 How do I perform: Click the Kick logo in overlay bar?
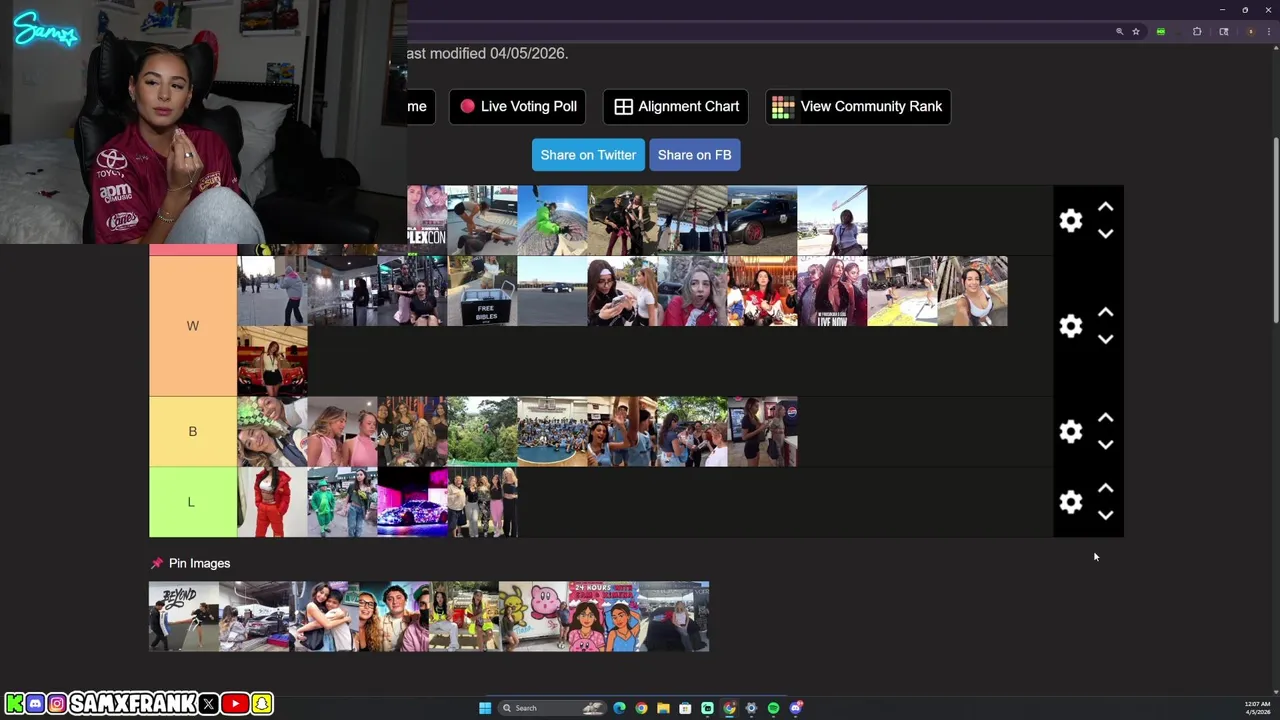14,704
